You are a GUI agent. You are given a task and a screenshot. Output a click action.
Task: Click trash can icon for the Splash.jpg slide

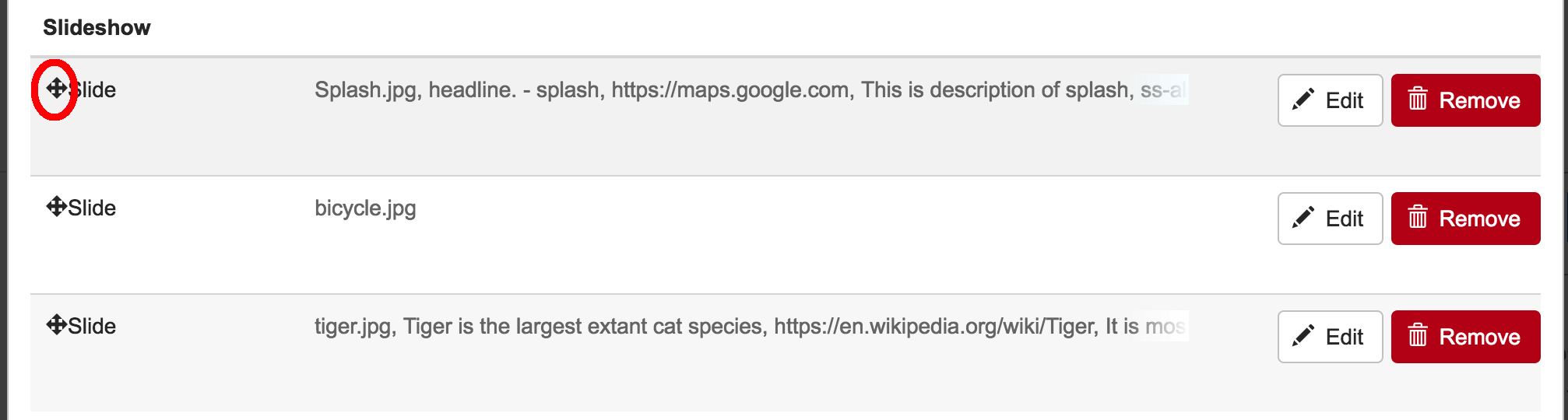click(1418, 99)
